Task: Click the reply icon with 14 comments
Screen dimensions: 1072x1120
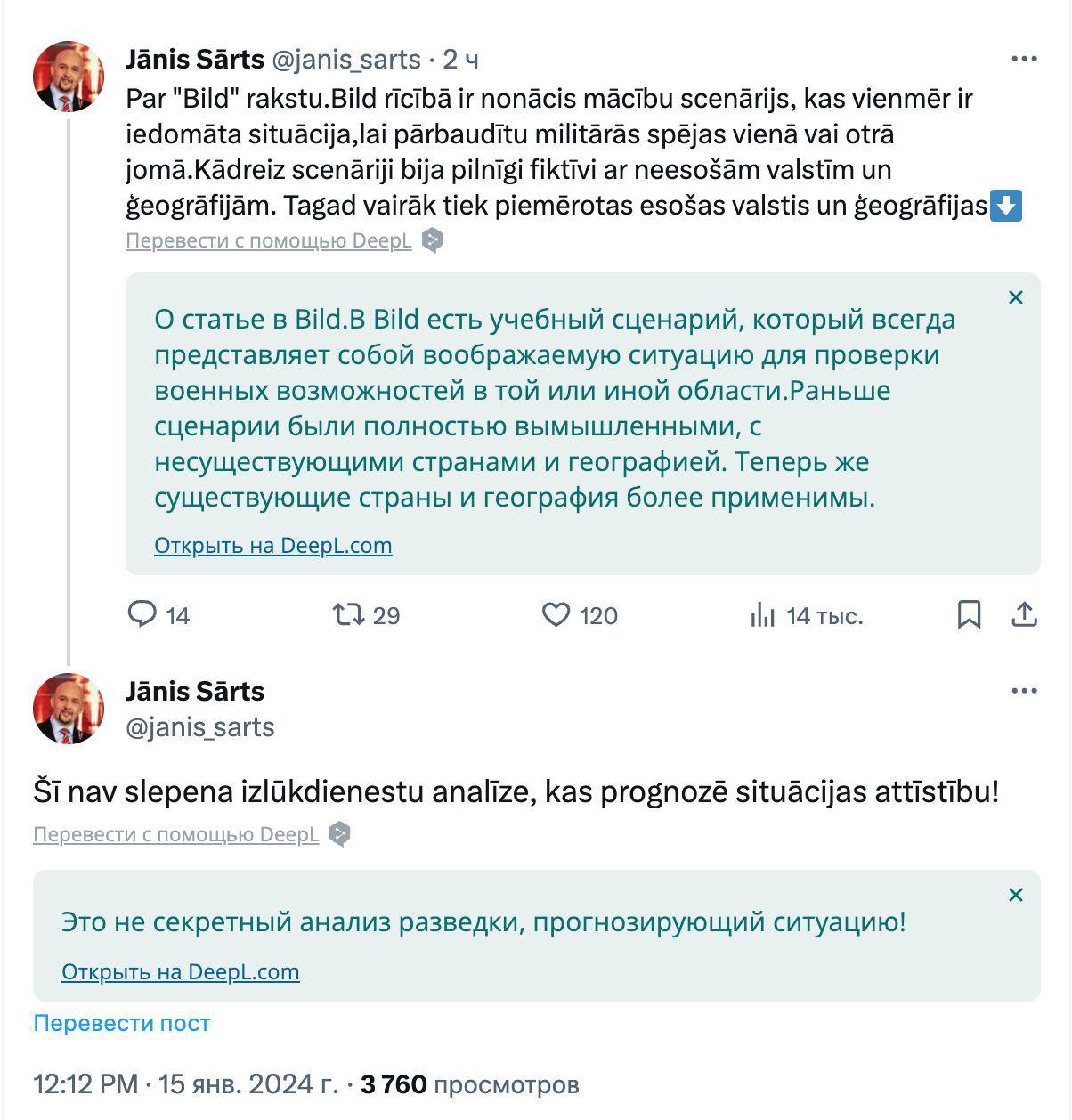Action: pyautogui.click(x=142, y=614)
